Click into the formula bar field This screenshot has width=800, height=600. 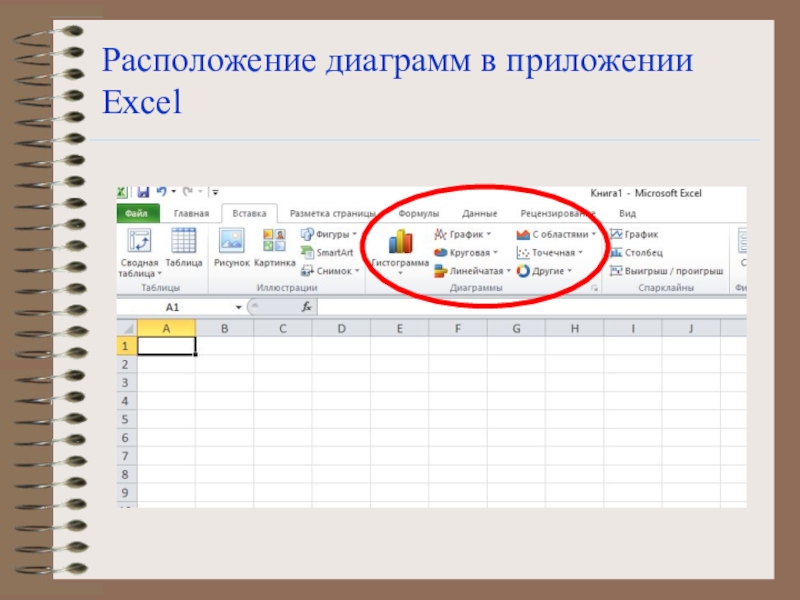click(532, 307)
